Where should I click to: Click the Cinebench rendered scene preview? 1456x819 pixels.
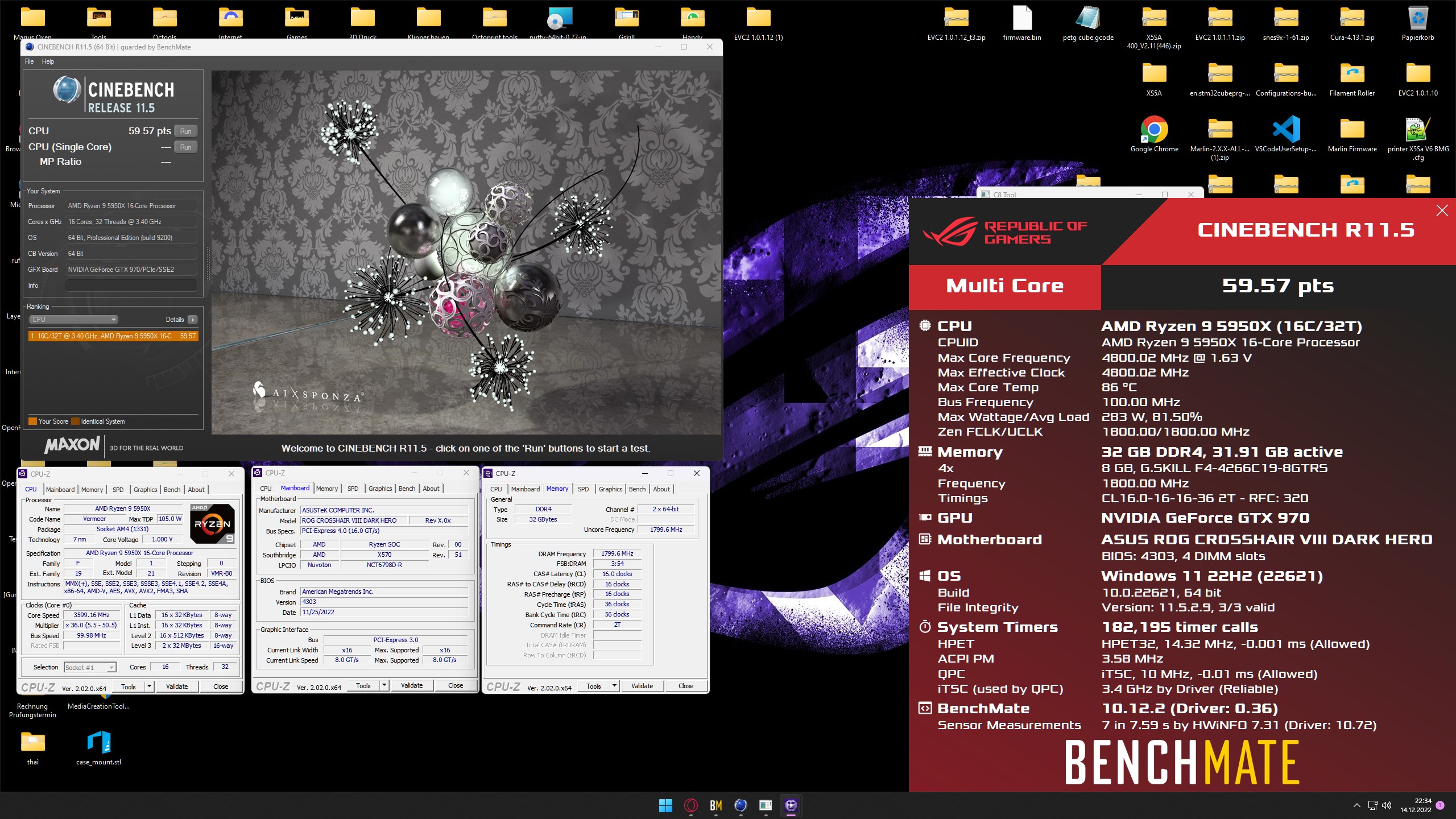pos(466,253)
